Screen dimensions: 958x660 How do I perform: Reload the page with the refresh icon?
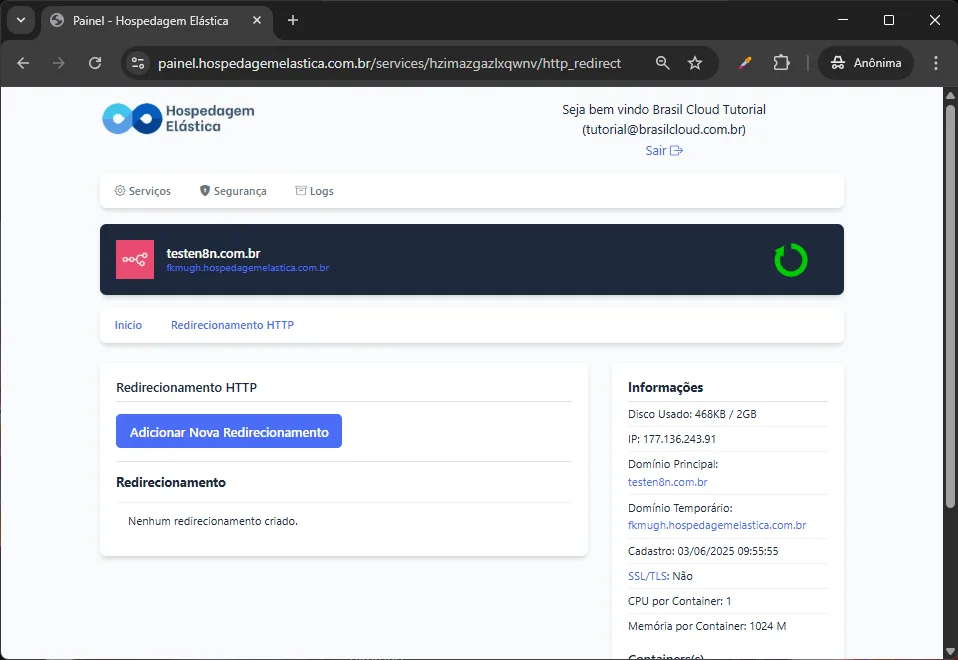point(95,63)
